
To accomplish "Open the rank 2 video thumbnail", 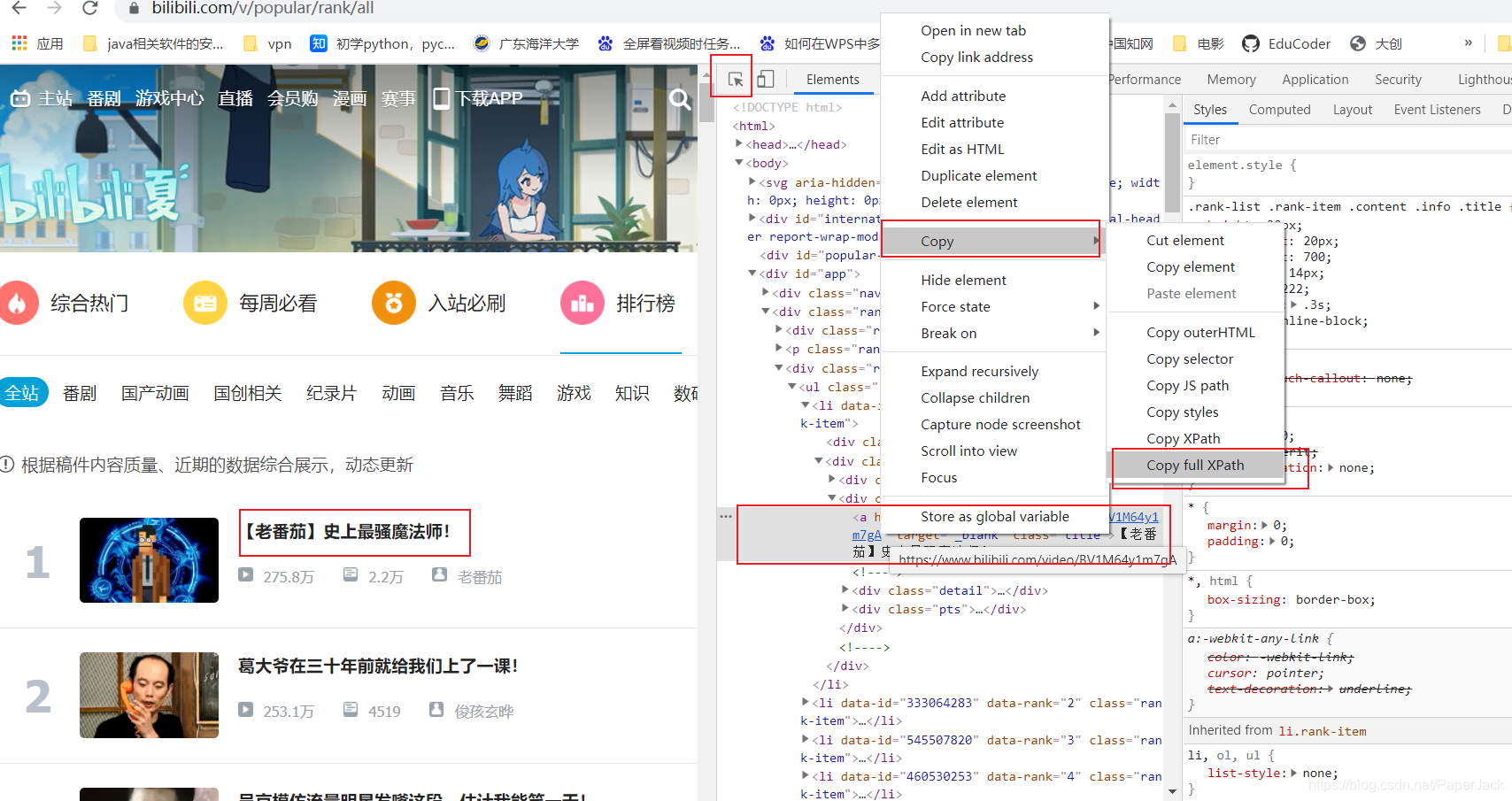I will click(149, 695).
